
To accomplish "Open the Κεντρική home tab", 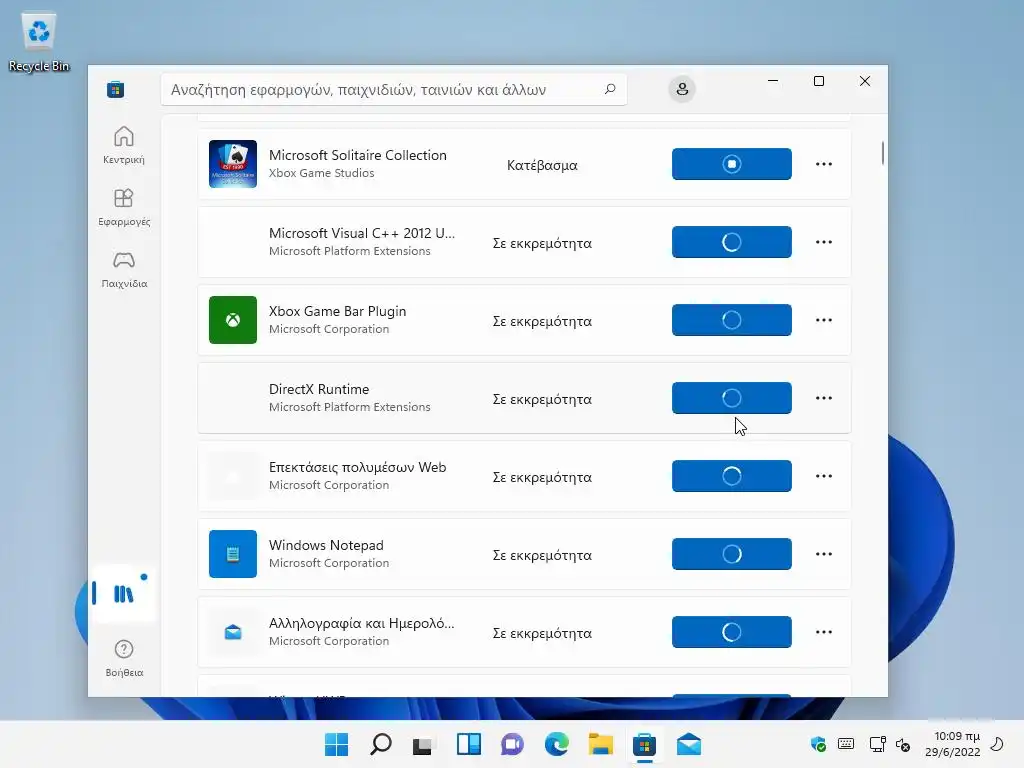I will point(123,145).
